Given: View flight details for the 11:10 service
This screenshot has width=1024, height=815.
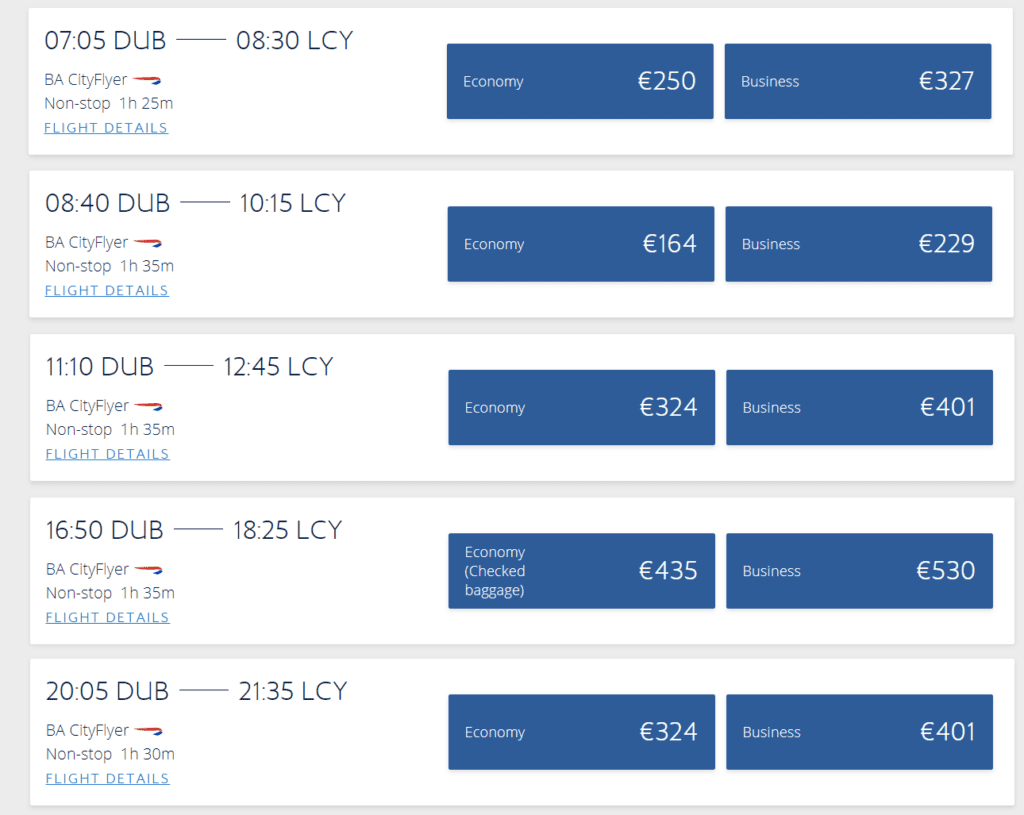Looking at the screenshot, I should click(x=107, y=453).
